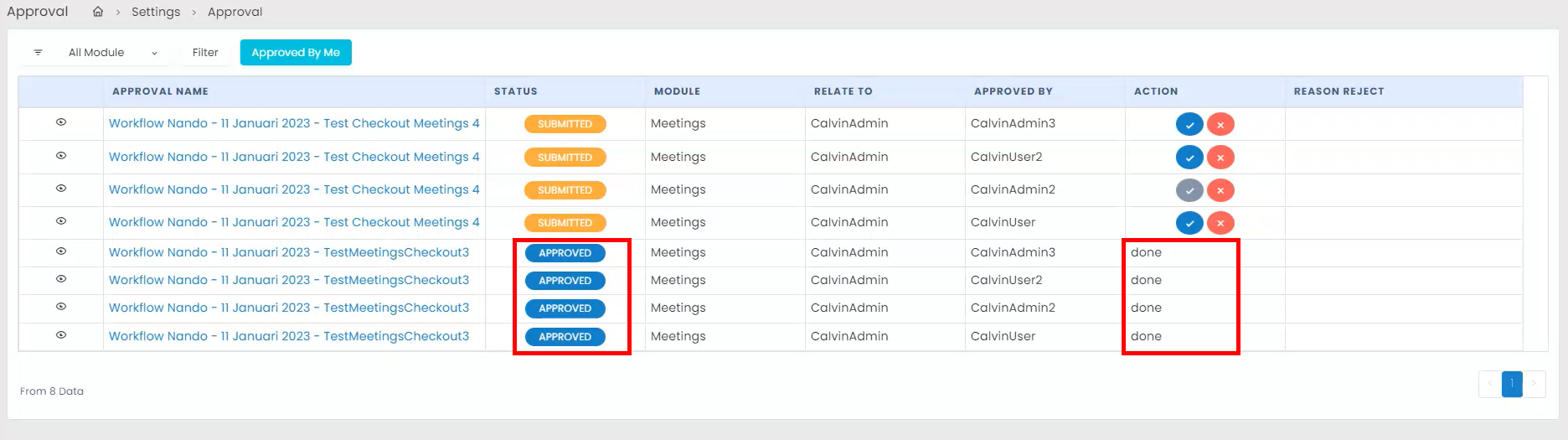The height and width of the screenshot is (440, 1568).
Task: Reject the CalvinAdmin3 submitted request
Action: pos(1220,124)
